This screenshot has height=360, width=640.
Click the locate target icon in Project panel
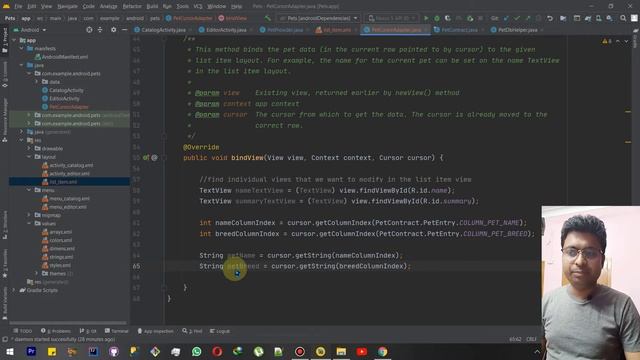point(89,30)
